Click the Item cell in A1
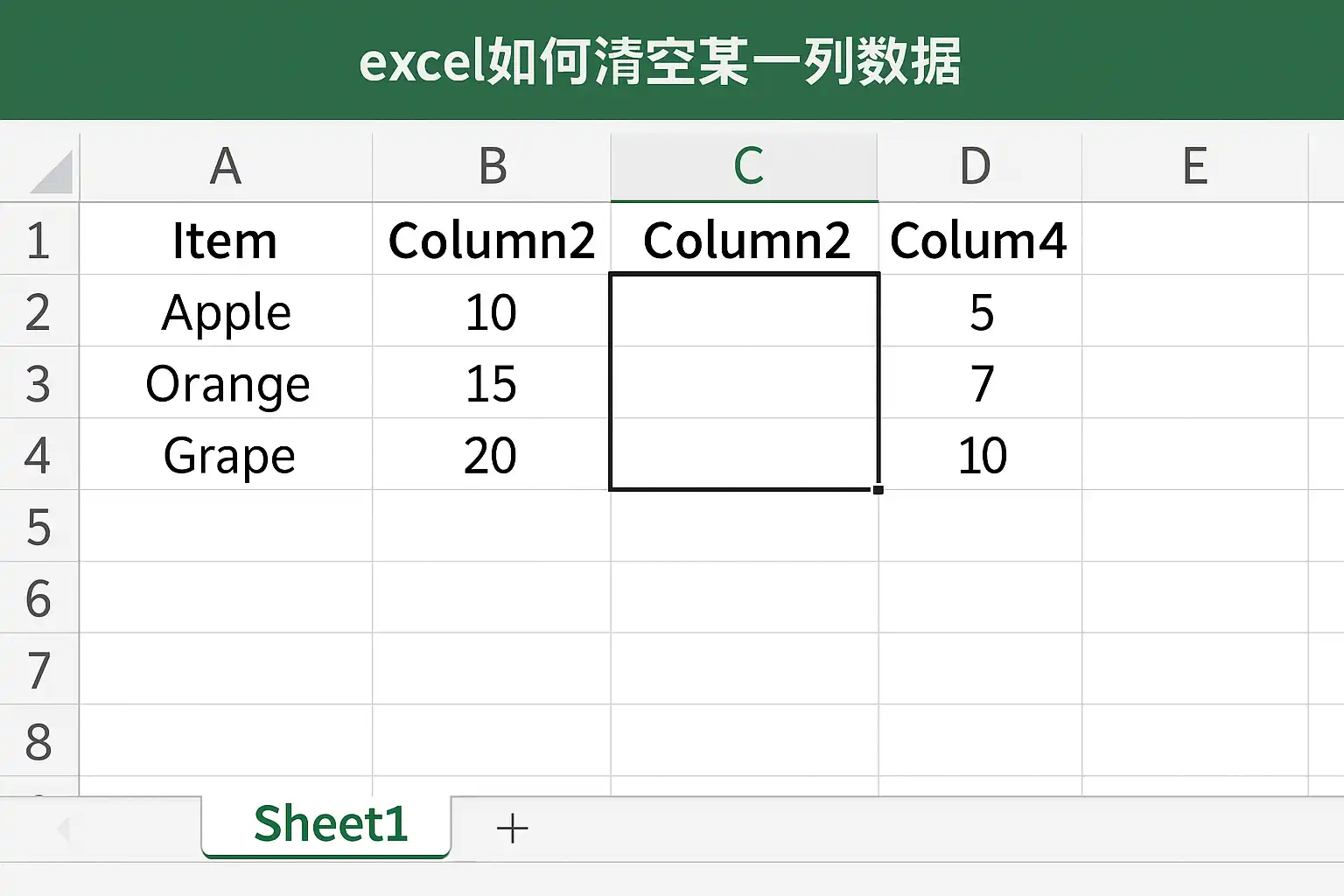Screen dimensions: 1344x896 coord(226,240)
